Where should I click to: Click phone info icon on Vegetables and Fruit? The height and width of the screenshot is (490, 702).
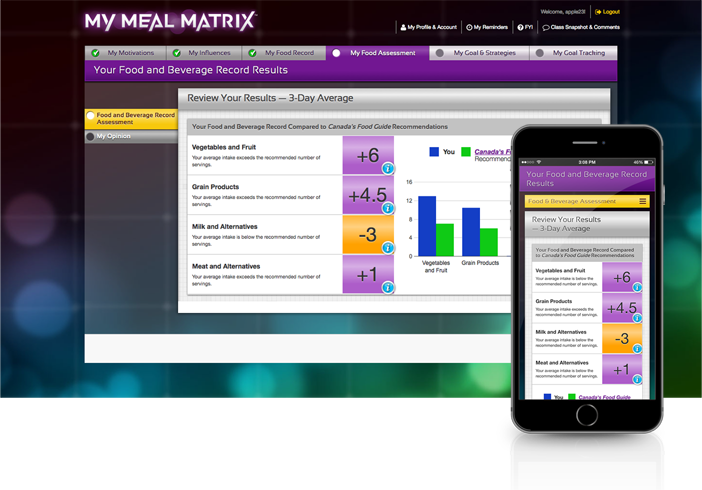[x=637, y=288]
